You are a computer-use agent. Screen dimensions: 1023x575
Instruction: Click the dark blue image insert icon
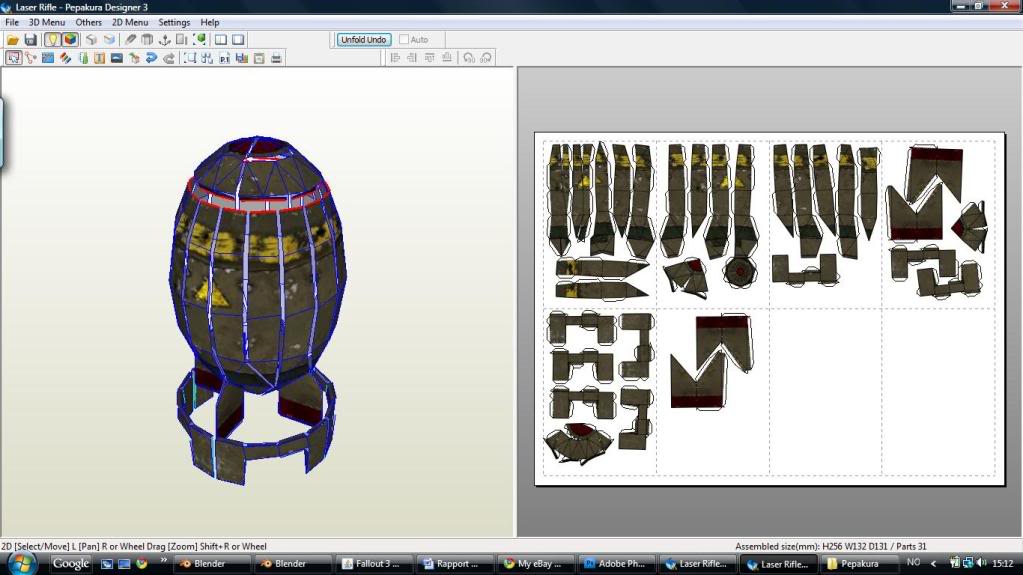tap(117, 58)
